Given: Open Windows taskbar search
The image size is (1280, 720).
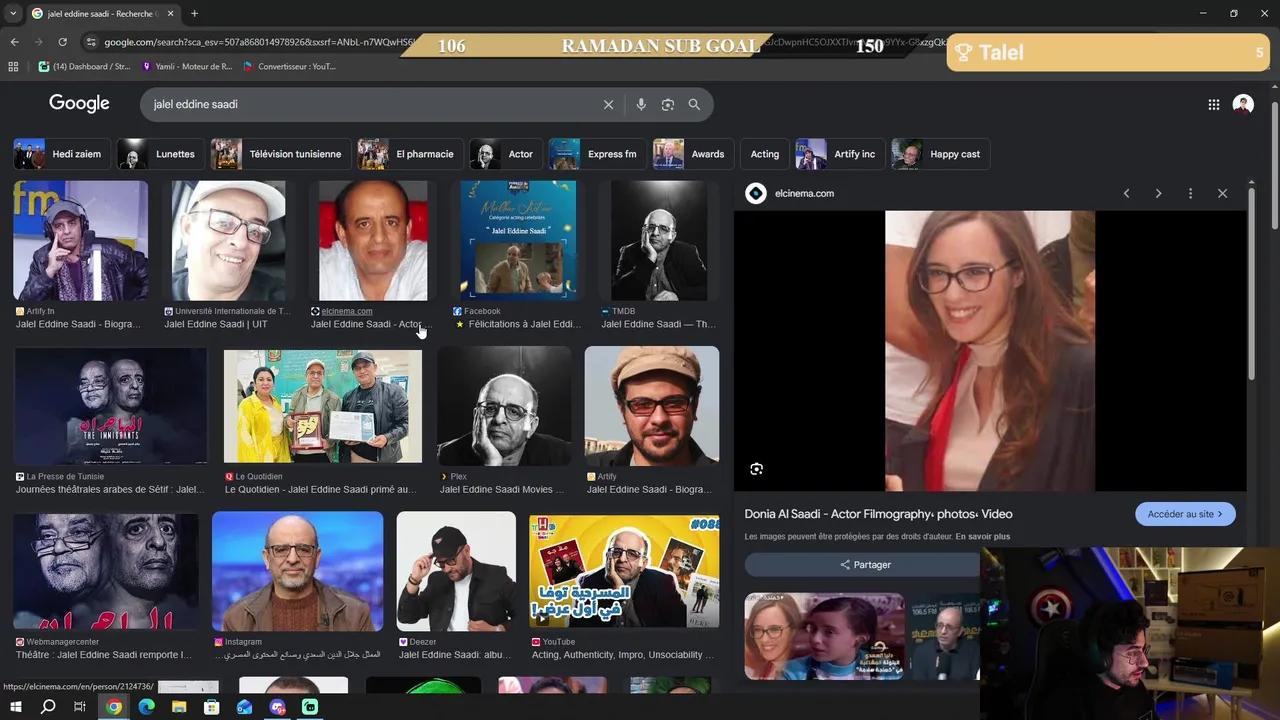Looking at the screenshot, I should click(x=48, y=707).
